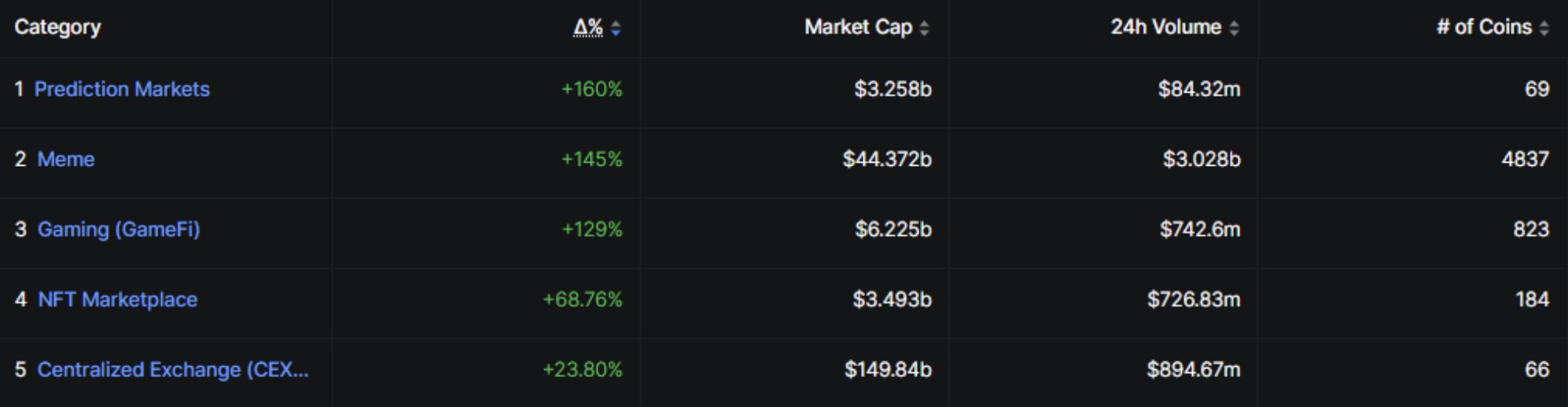
Task: Click the 24h Volume sort arrows icon
Action: 1234,28
